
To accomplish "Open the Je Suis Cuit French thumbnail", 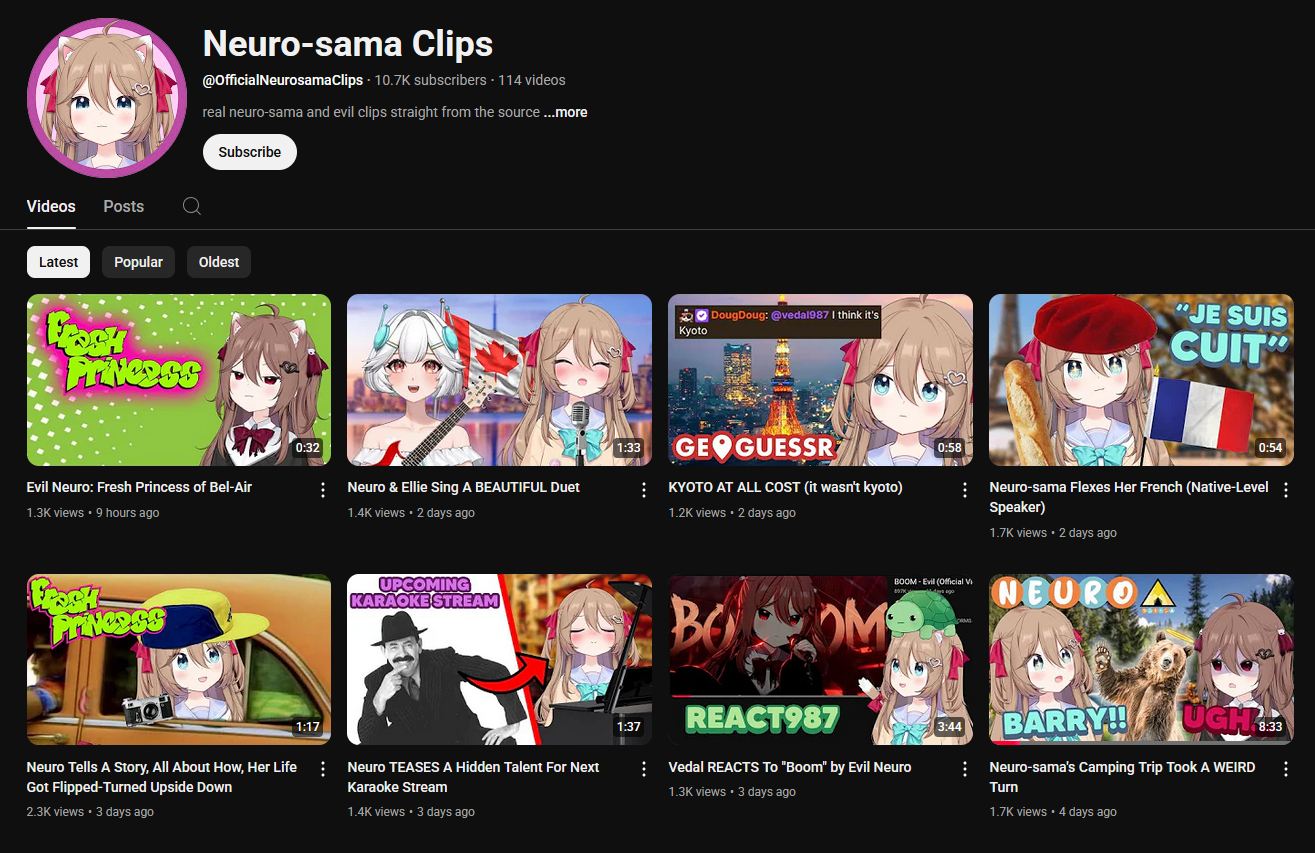I will click(1141, 380).
